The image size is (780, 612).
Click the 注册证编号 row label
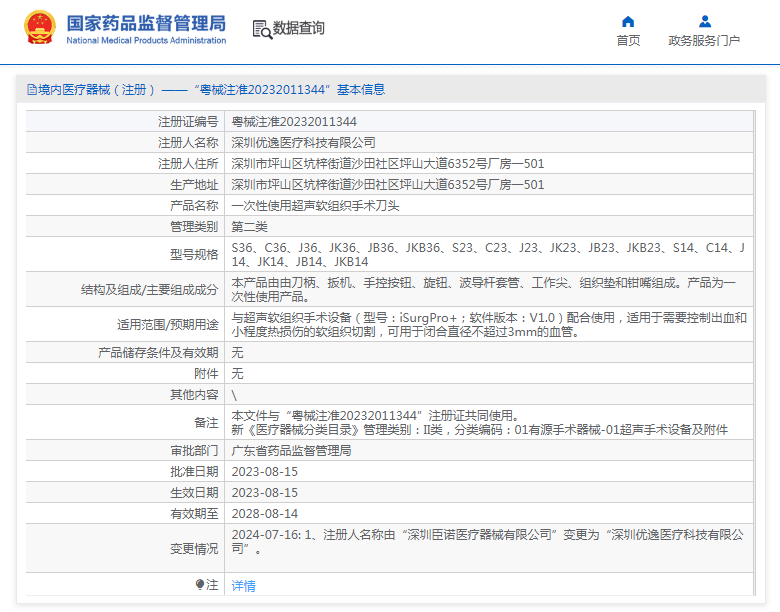point(188,121)
